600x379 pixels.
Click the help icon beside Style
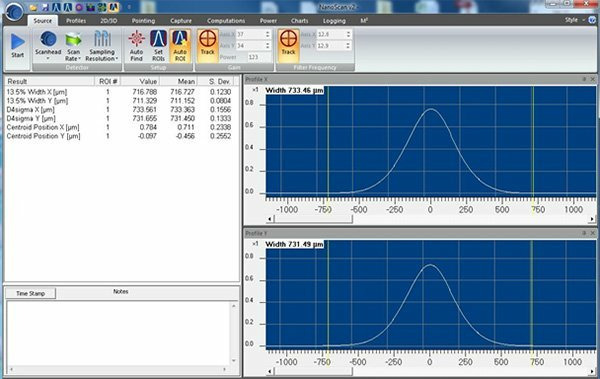click(593, 20)
